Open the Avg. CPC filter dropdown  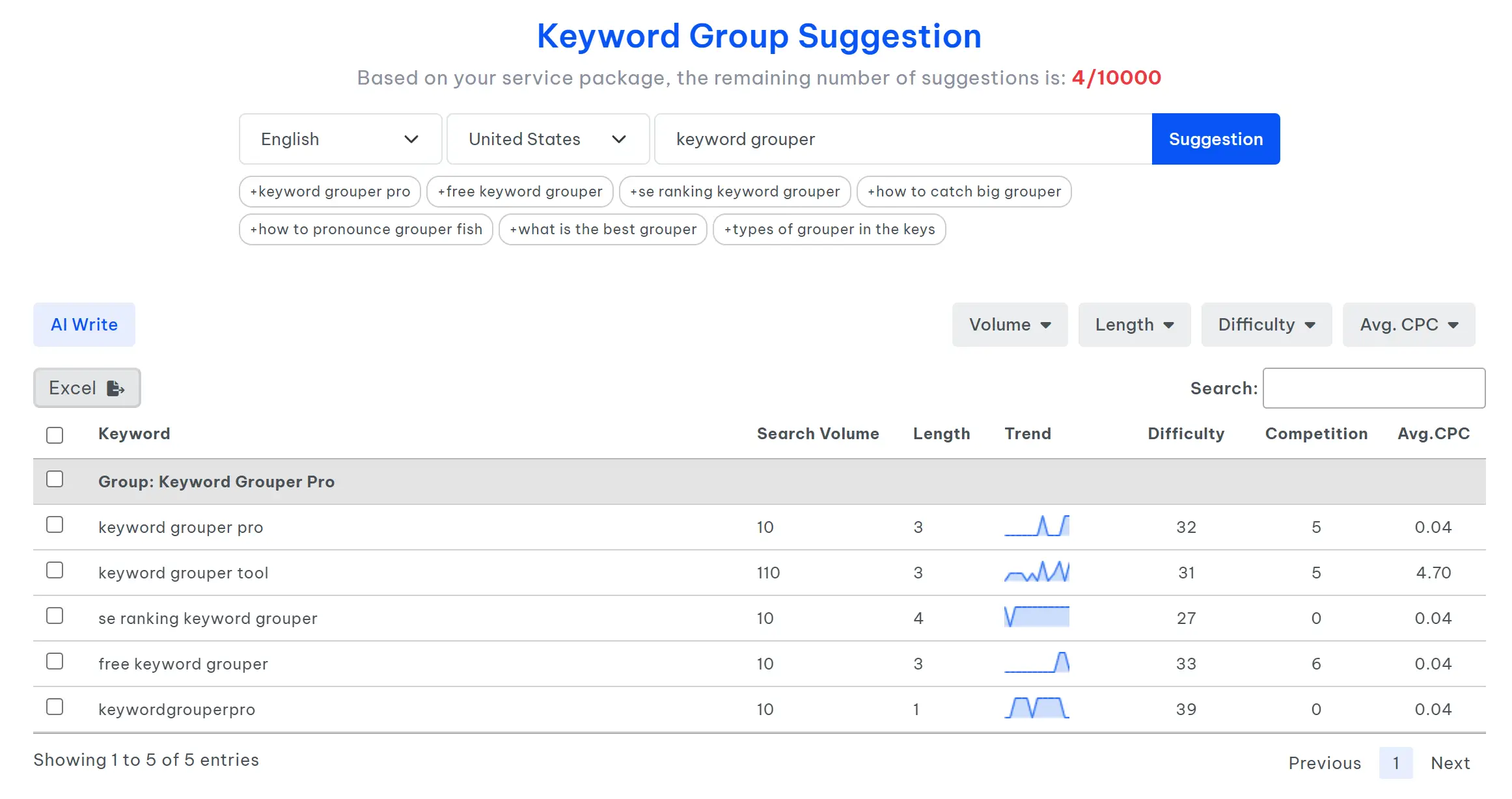pyautogui.click(x=1409, y=325)
